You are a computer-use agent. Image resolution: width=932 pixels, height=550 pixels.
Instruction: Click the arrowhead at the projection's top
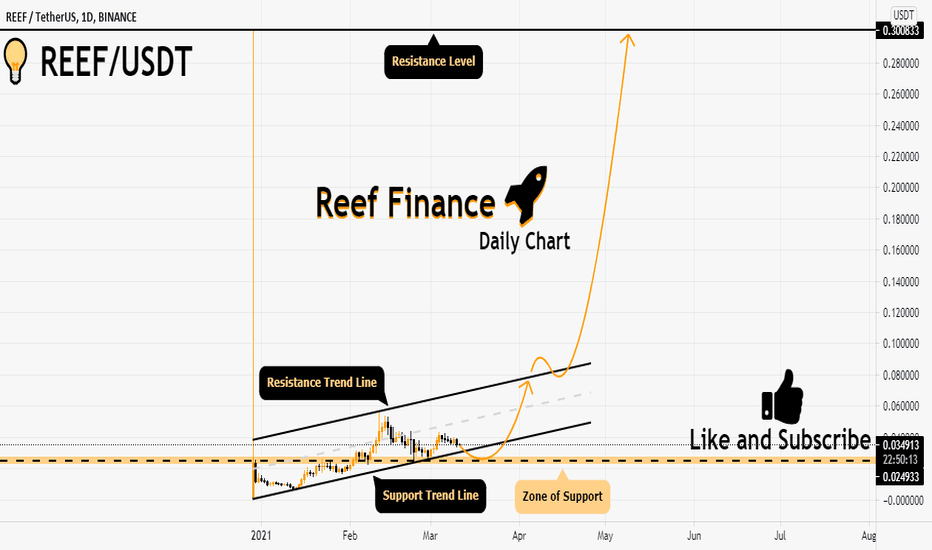628,40
